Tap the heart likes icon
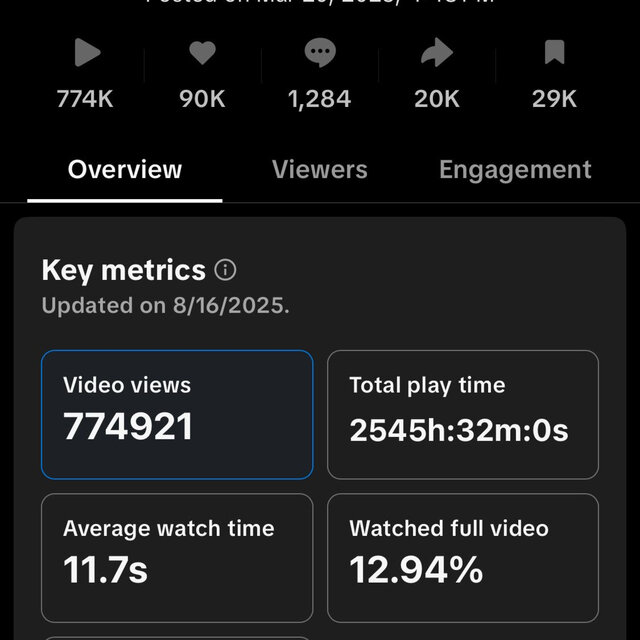This screenshot has height=640, width=640. pyautogui.click(x=202, y=53)
